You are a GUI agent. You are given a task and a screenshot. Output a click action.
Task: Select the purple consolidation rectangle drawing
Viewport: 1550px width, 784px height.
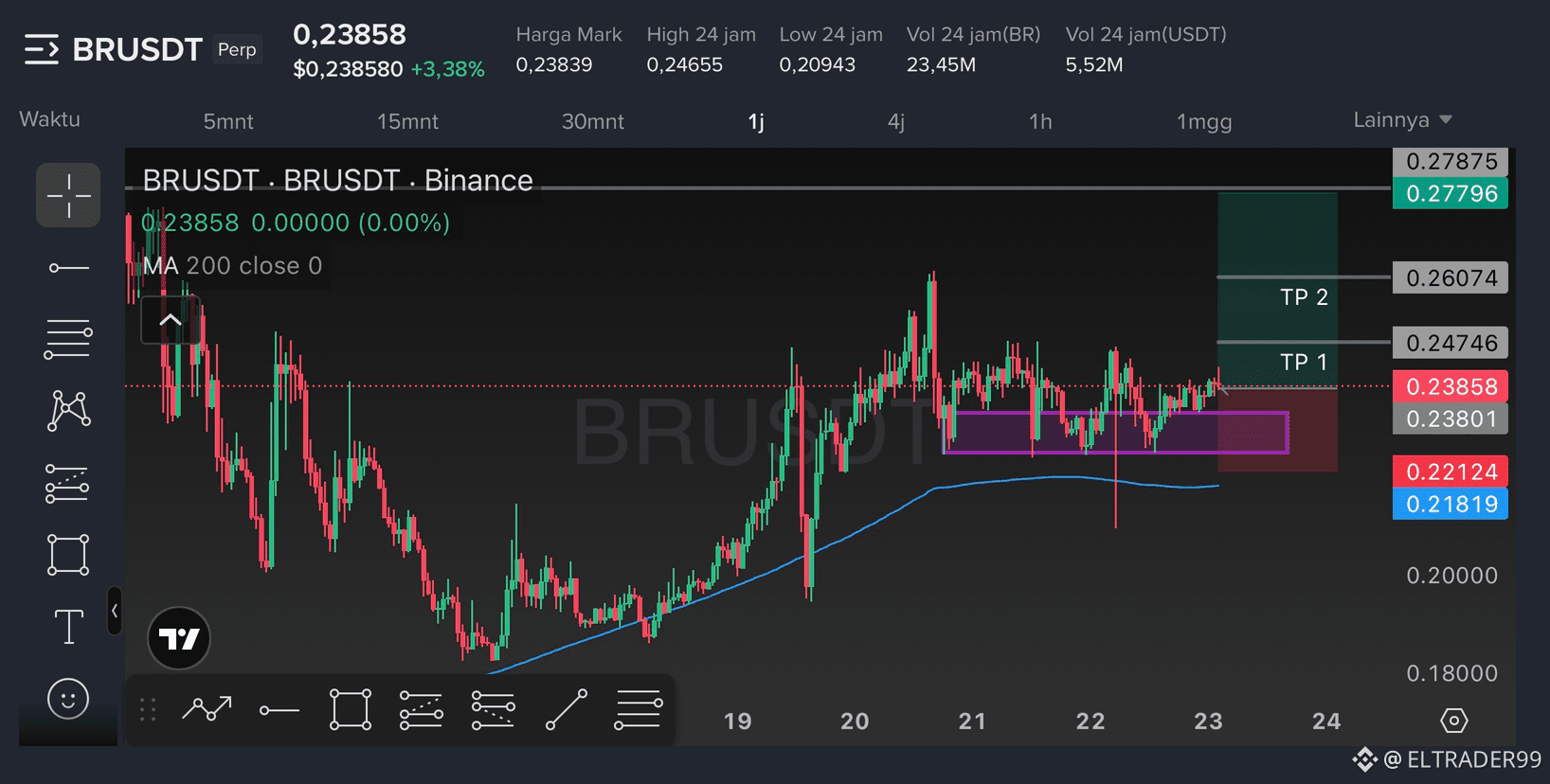click(1116, 432)
